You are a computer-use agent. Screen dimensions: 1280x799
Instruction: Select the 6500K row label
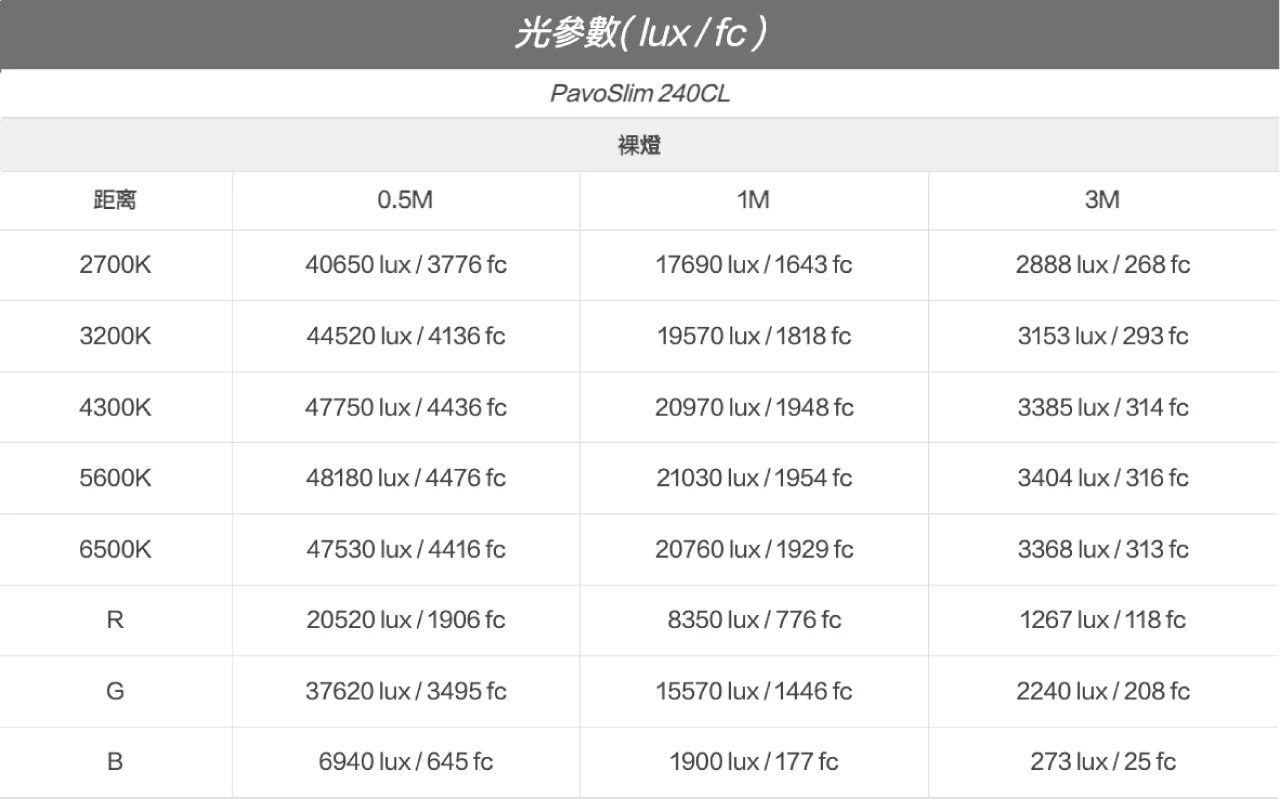[x=115, y=549]
